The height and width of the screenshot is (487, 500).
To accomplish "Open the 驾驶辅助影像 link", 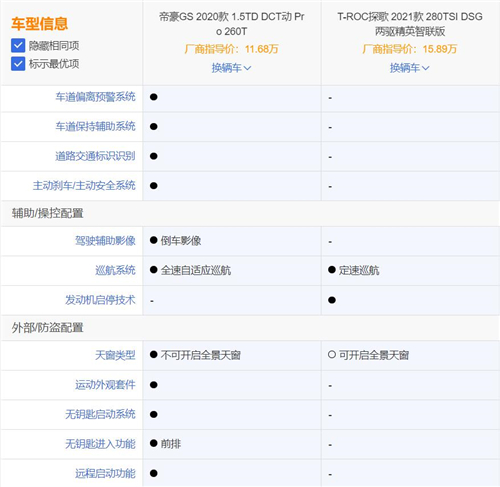I will [x=105, y=241].
